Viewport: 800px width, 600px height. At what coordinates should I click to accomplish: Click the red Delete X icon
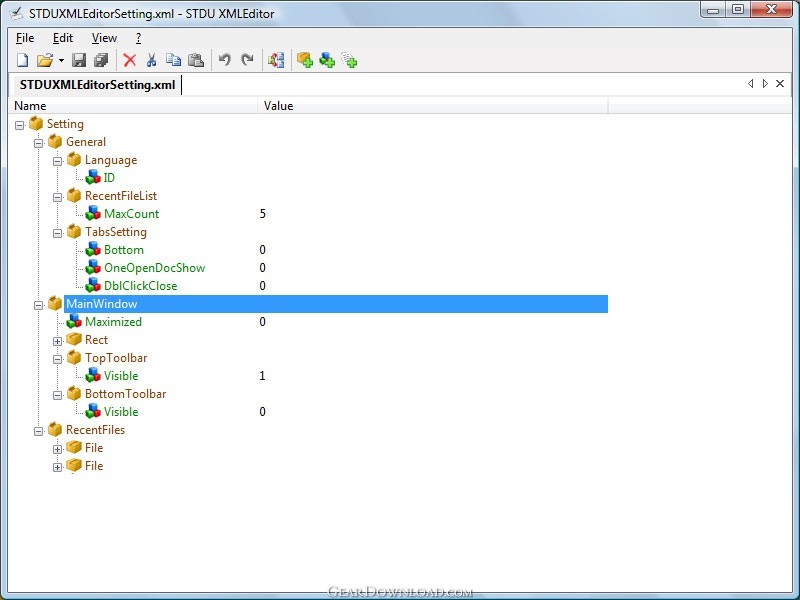point(130,60)
